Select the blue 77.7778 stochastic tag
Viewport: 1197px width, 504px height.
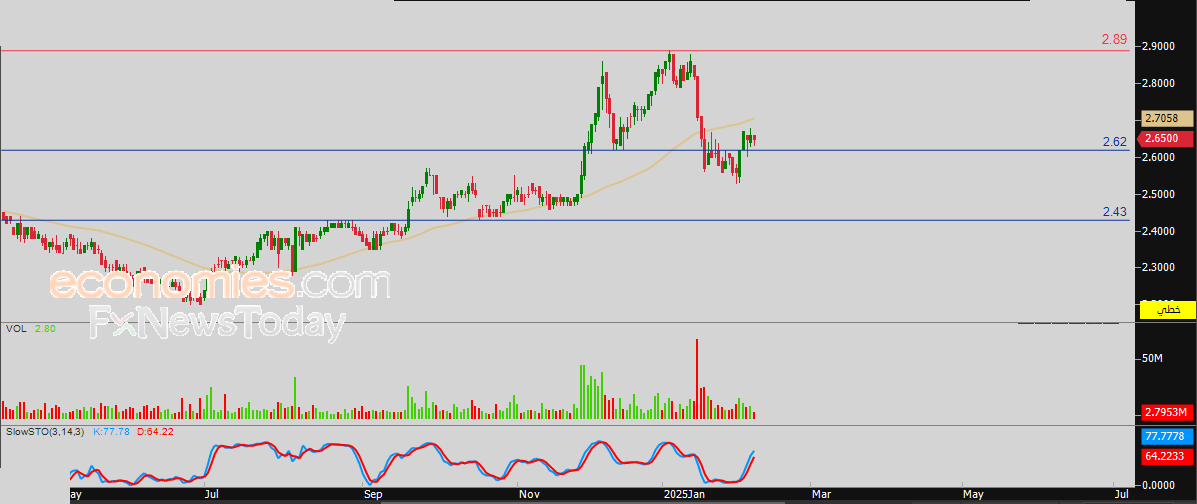[1166, 437]
